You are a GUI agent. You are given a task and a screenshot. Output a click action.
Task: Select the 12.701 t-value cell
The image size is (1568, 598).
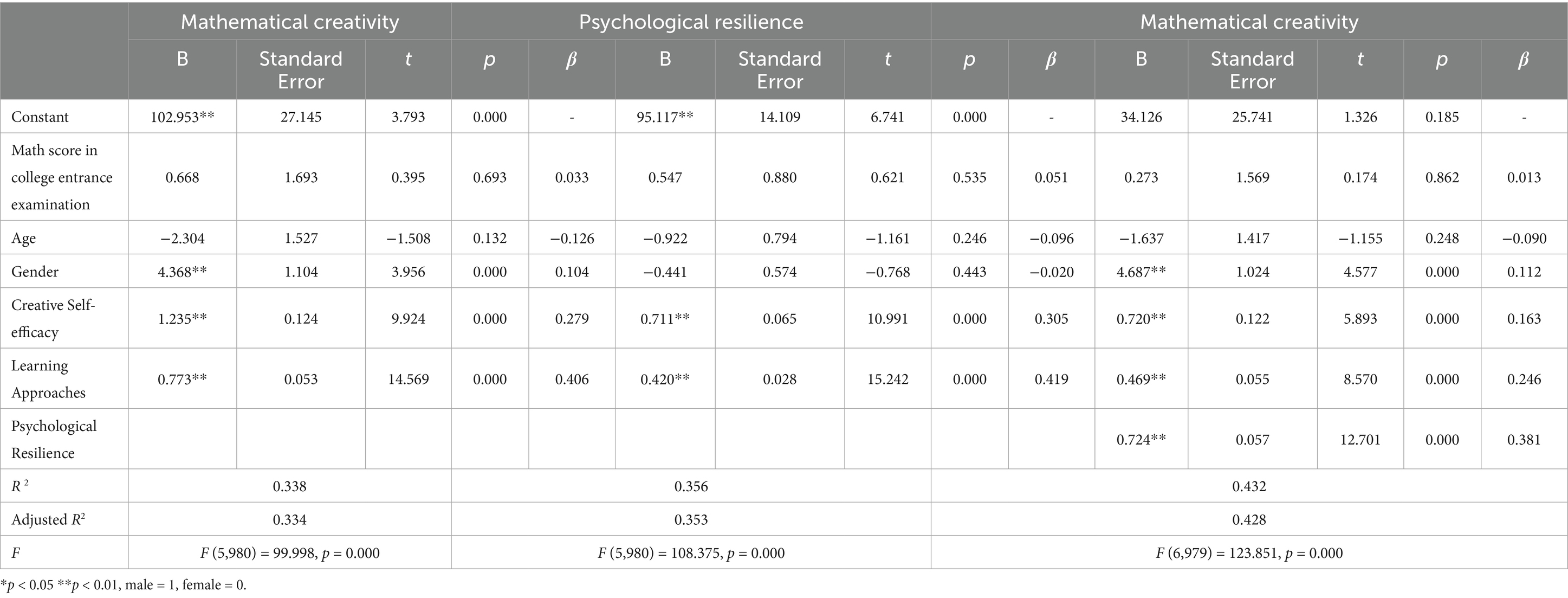[1360, 439]
